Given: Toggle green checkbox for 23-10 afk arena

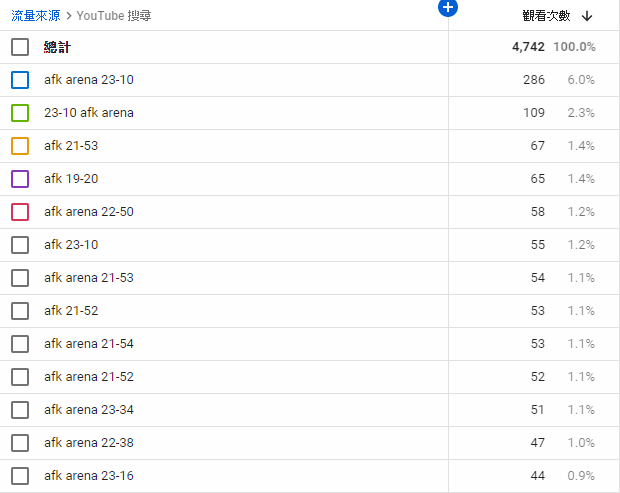Looking at the screenshot, I should coord(20,113).
